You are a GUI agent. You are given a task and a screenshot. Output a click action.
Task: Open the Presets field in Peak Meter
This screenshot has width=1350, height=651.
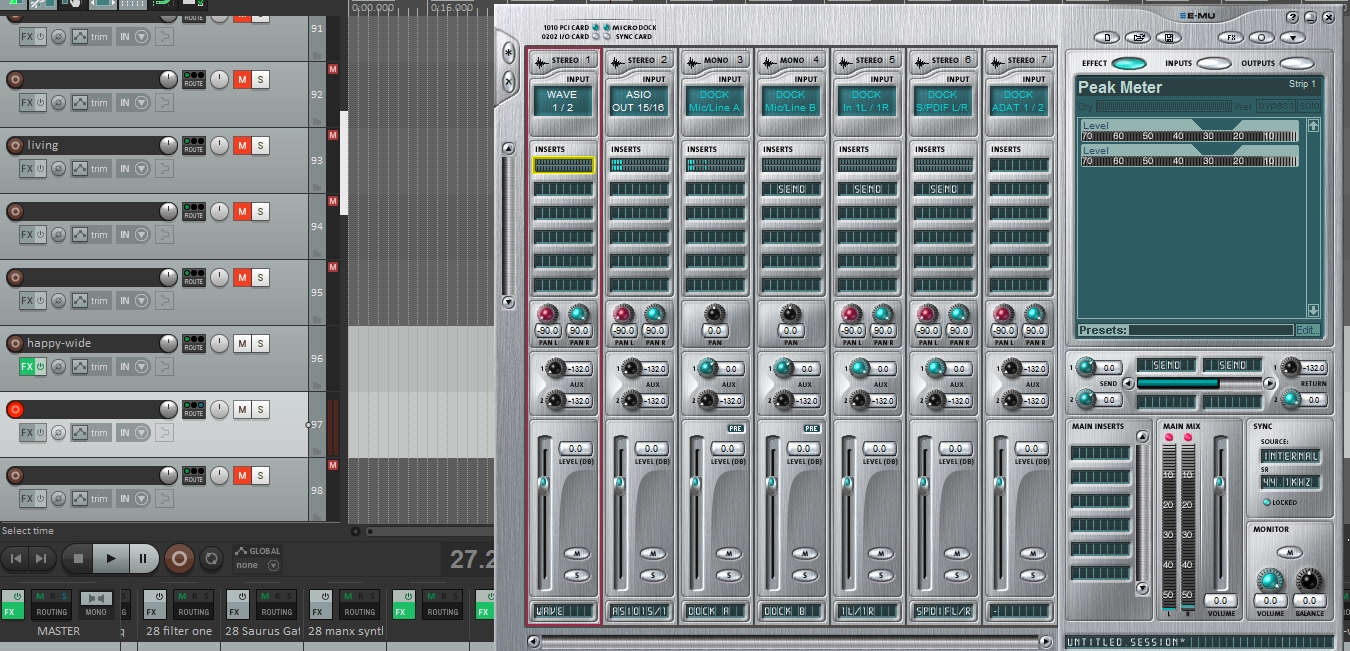1210,330
